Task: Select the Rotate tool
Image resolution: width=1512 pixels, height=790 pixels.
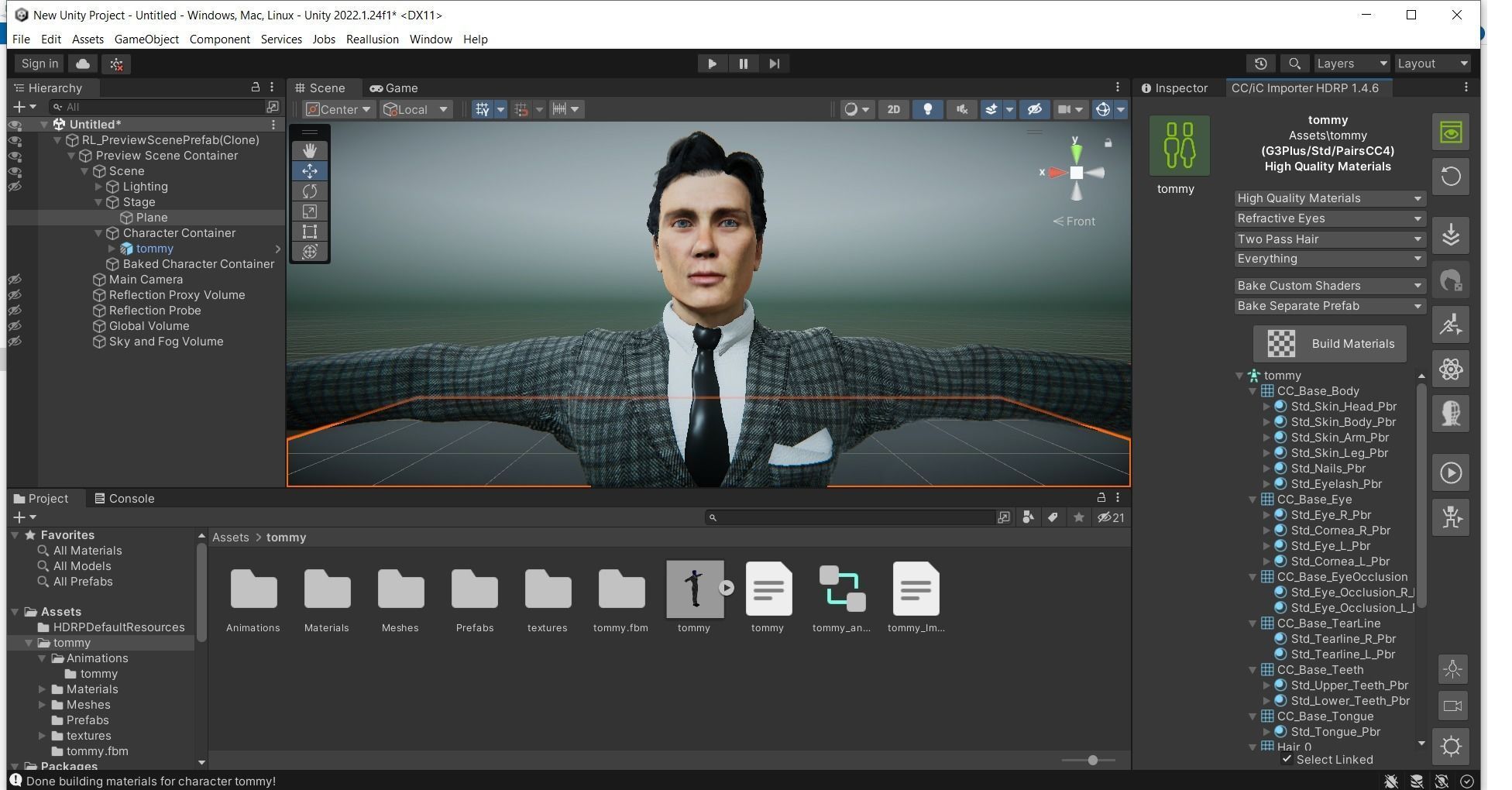Action: click(310, 191)
